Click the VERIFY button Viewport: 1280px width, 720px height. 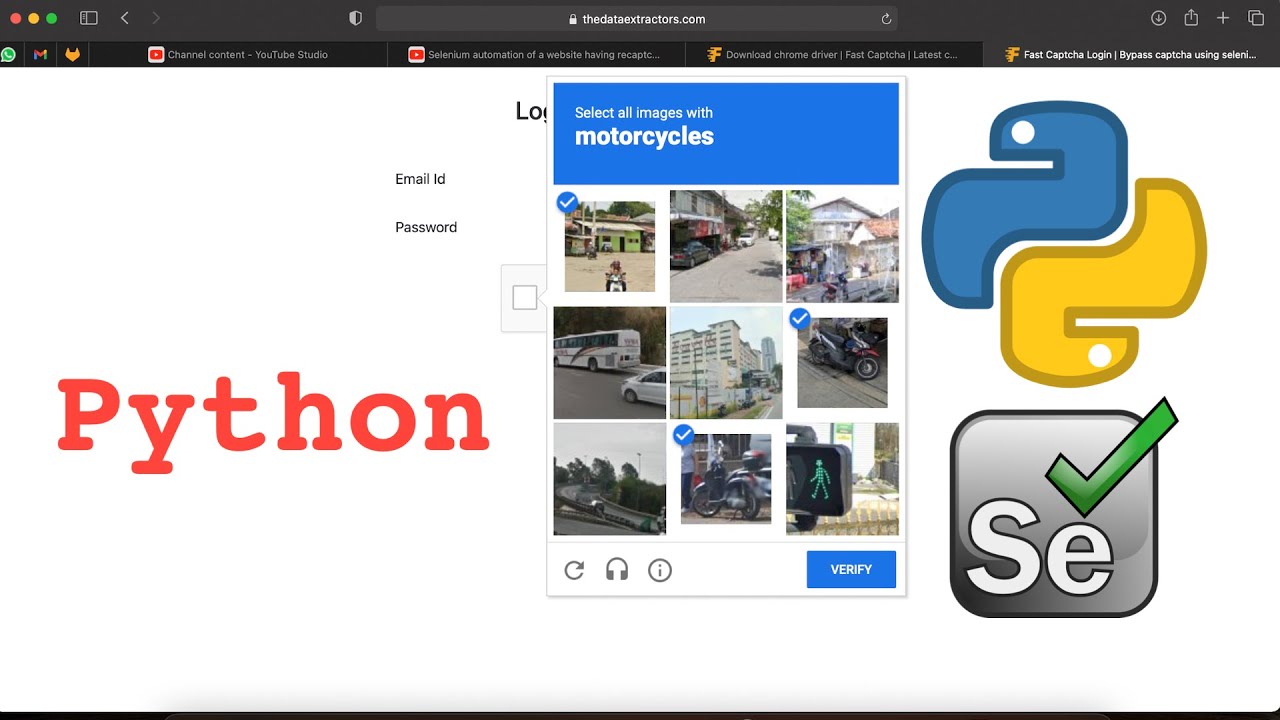(851, 569)
